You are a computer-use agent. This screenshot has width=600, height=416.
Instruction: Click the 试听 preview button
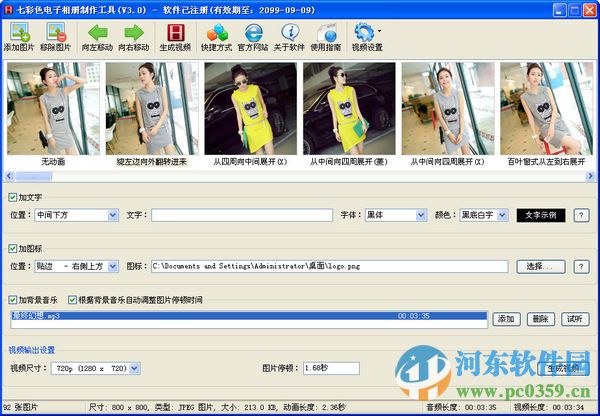(x=575, y=319)
